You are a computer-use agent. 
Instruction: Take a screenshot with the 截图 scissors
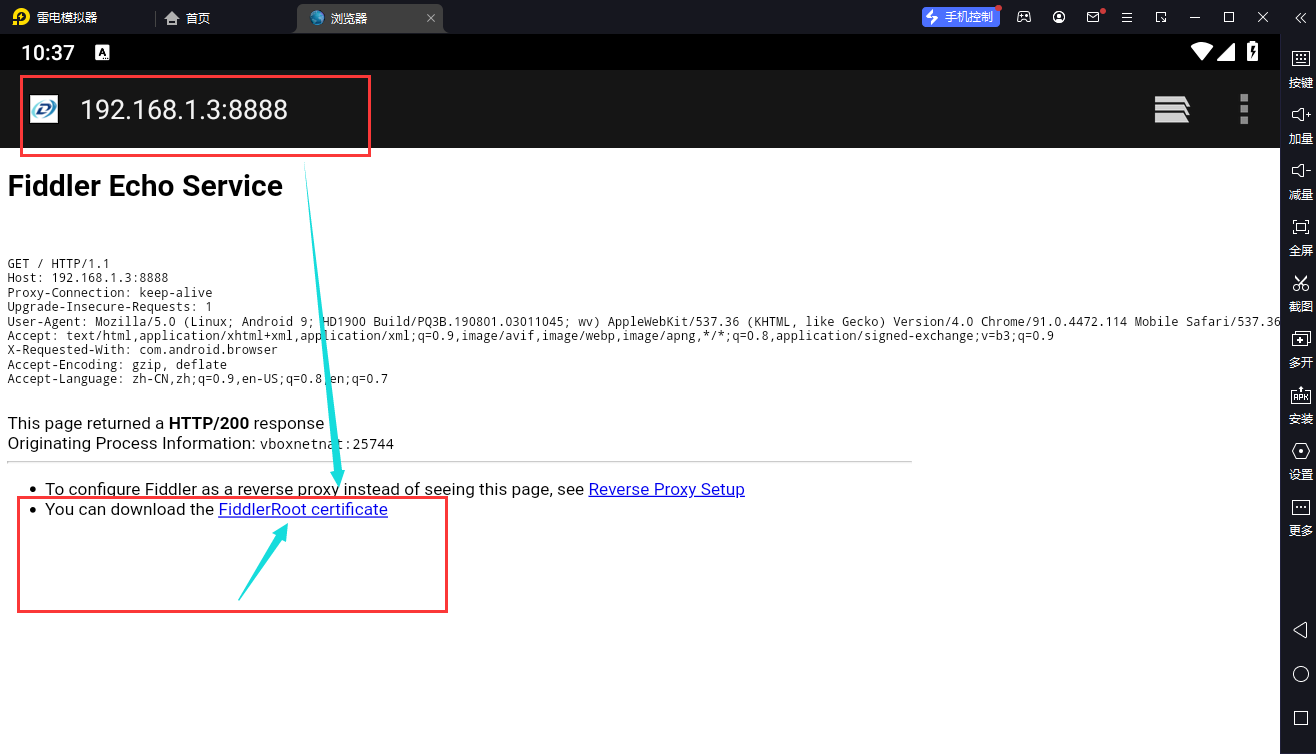click(x=1300, y=292)
